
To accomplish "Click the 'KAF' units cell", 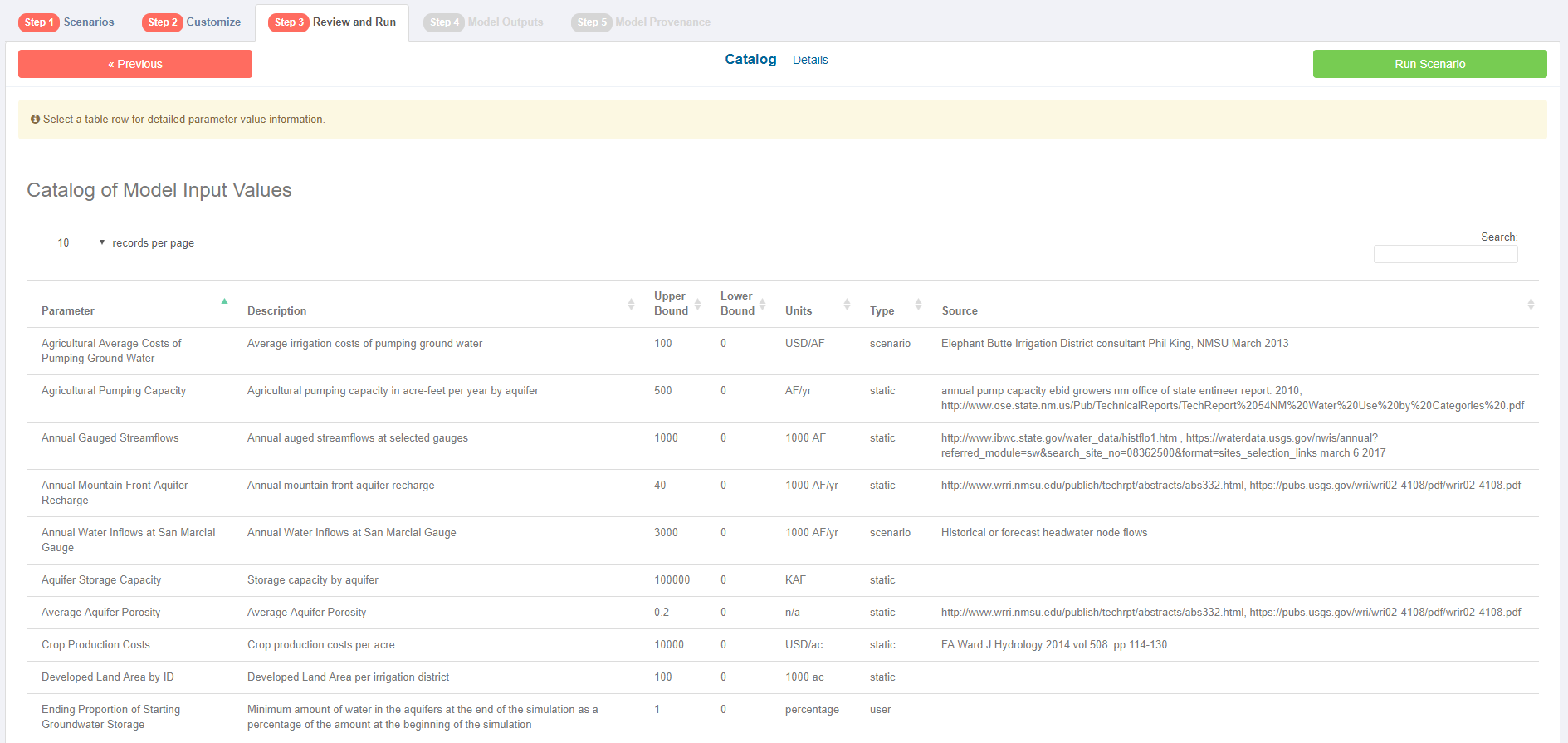I will (x=795, y=580).
